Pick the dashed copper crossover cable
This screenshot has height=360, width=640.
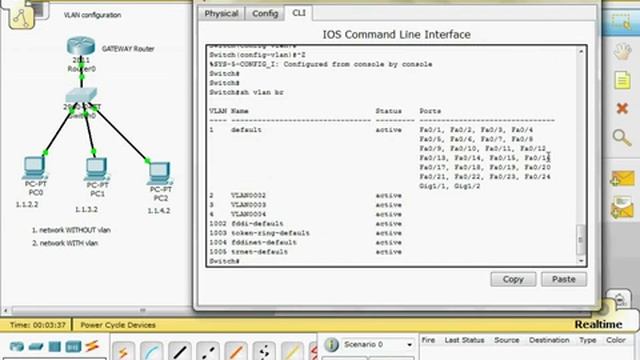tap(208, 351)
